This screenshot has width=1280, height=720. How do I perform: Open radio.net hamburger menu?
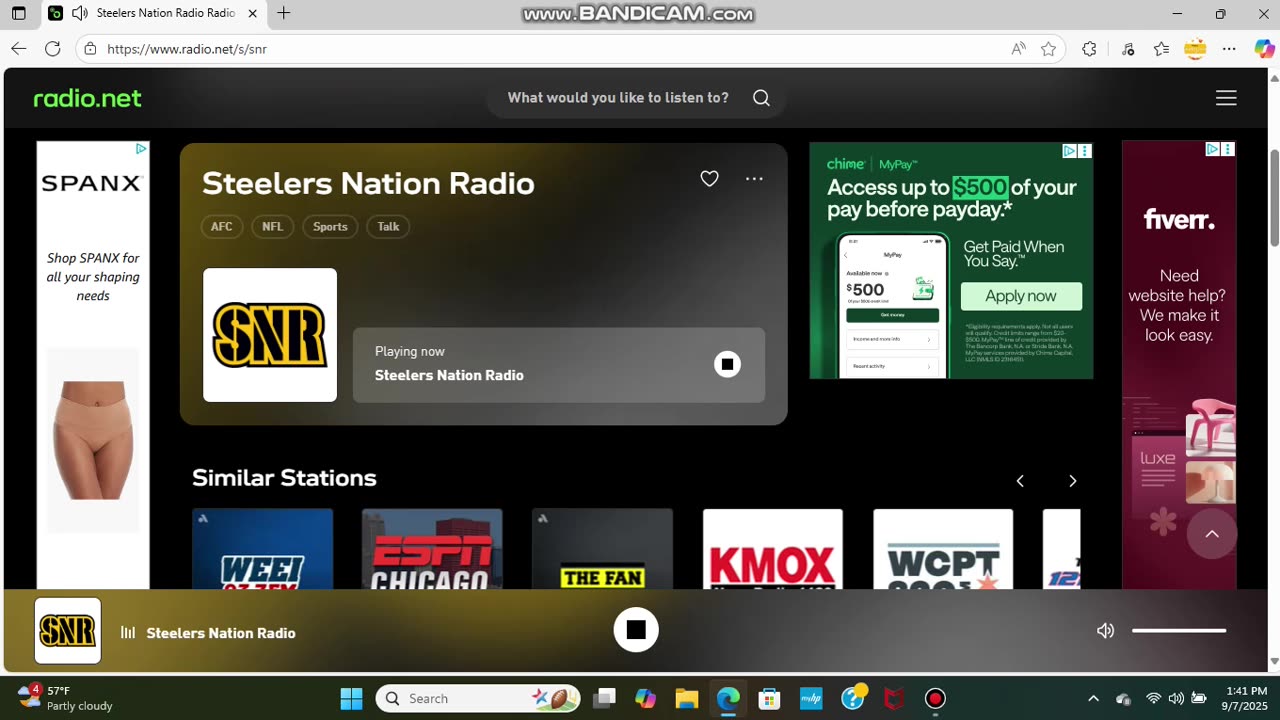click(1226, 98)
